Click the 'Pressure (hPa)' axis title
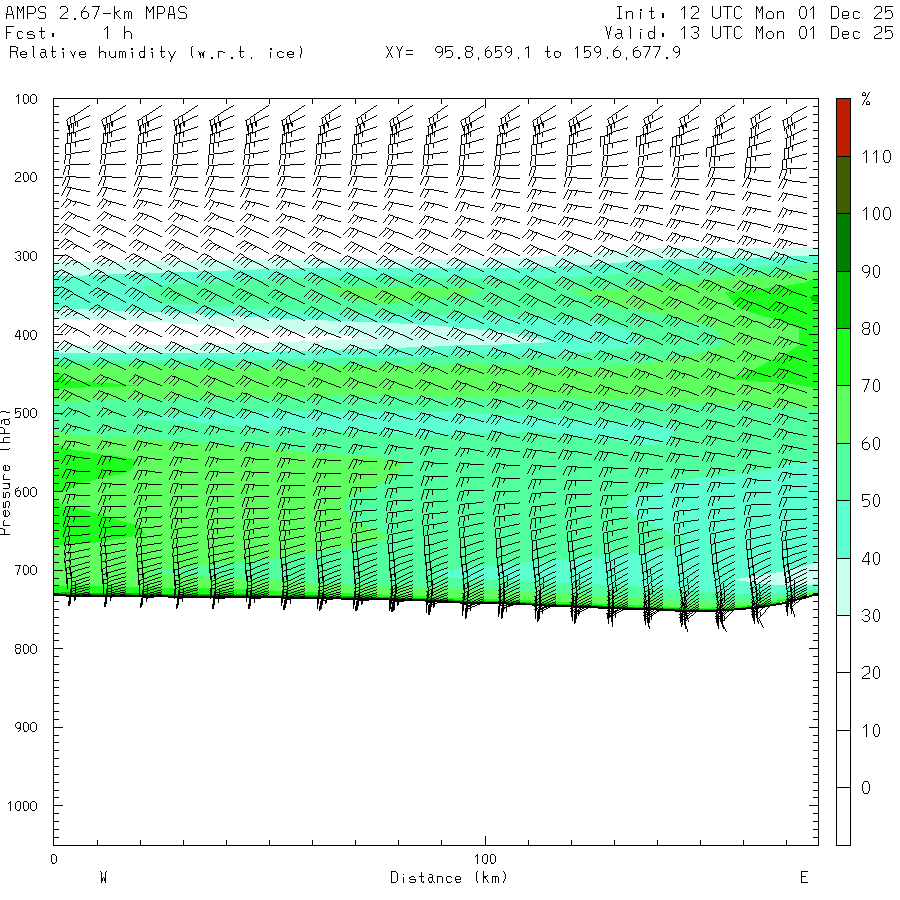The image size is (900, 900). click(6, 472)
